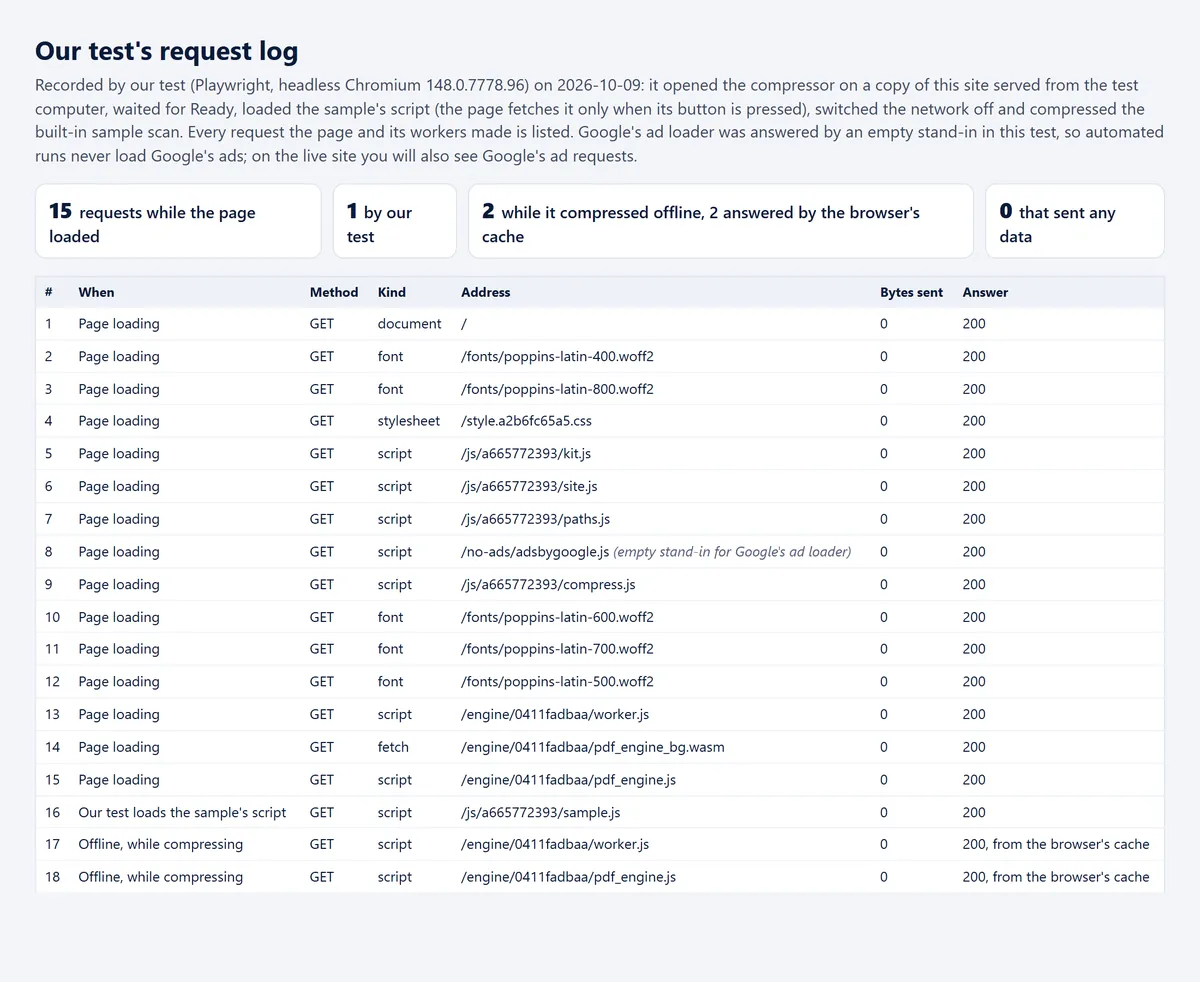Select the '0 that sent any data' card

pyautogui.click(x=1075, y=221)
